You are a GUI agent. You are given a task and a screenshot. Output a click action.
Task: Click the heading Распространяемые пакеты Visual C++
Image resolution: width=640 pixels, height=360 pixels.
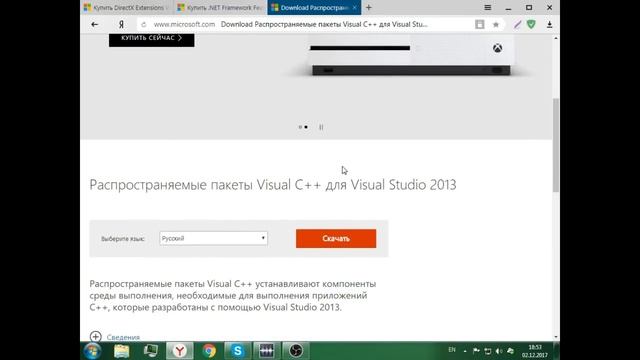(273, 185)
